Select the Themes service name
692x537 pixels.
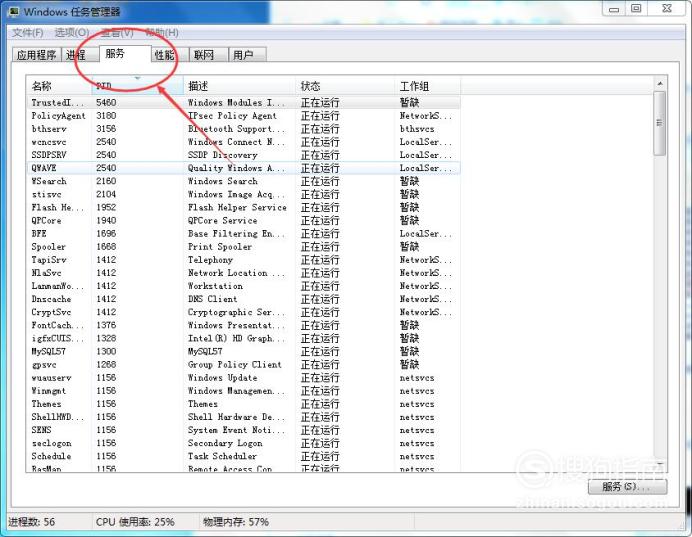click(46, 404)
